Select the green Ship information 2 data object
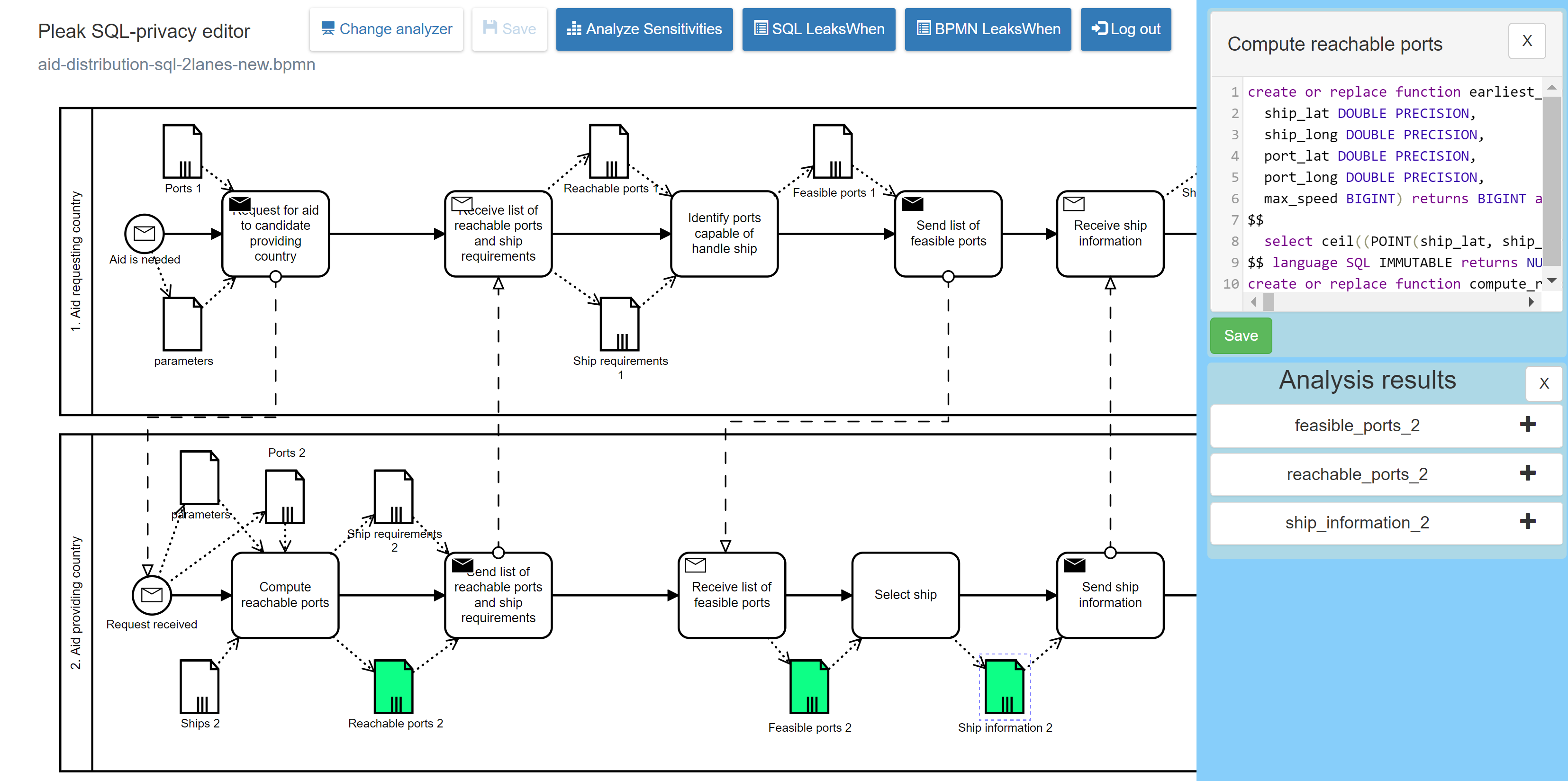Viewport: 1568px width, 781px height. (1005, 686)
